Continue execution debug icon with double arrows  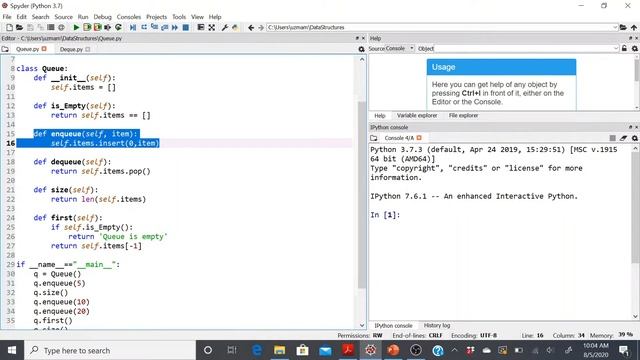click(x=175, y=27)
